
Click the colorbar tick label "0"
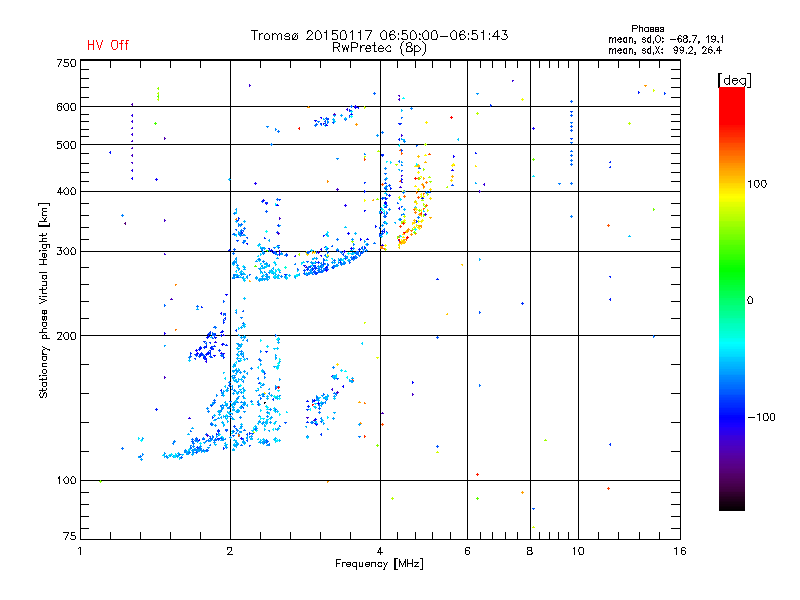(750, 301)
